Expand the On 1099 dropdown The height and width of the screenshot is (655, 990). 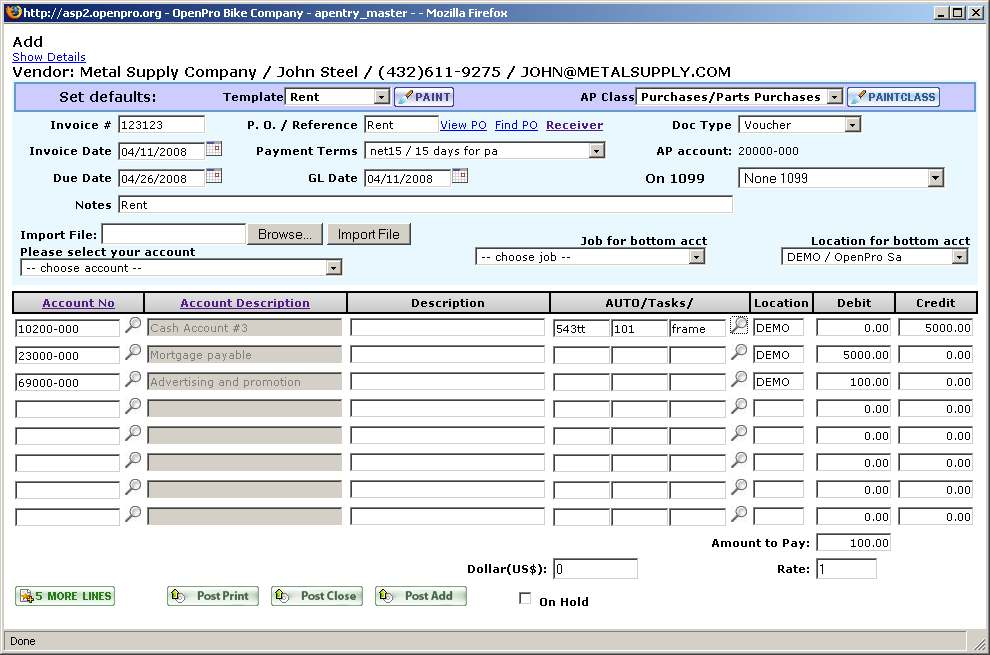coord(935,178)
